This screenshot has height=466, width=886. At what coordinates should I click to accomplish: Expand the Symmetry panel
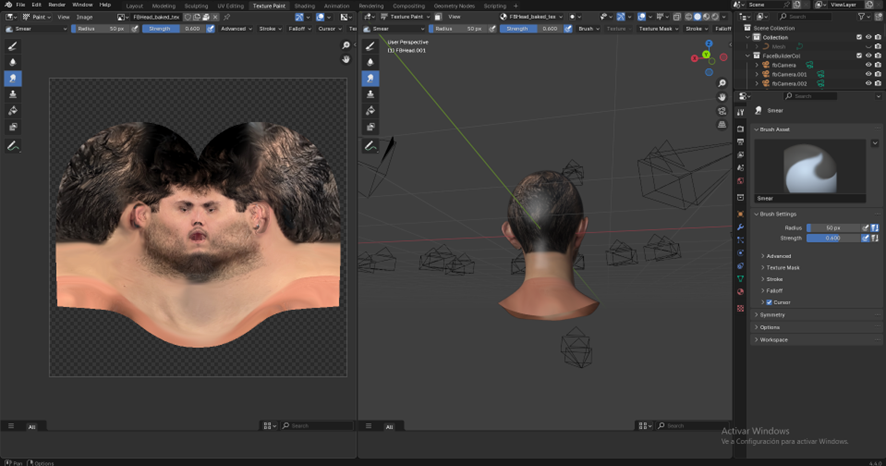pyautogui.click(x=772, y=315)
